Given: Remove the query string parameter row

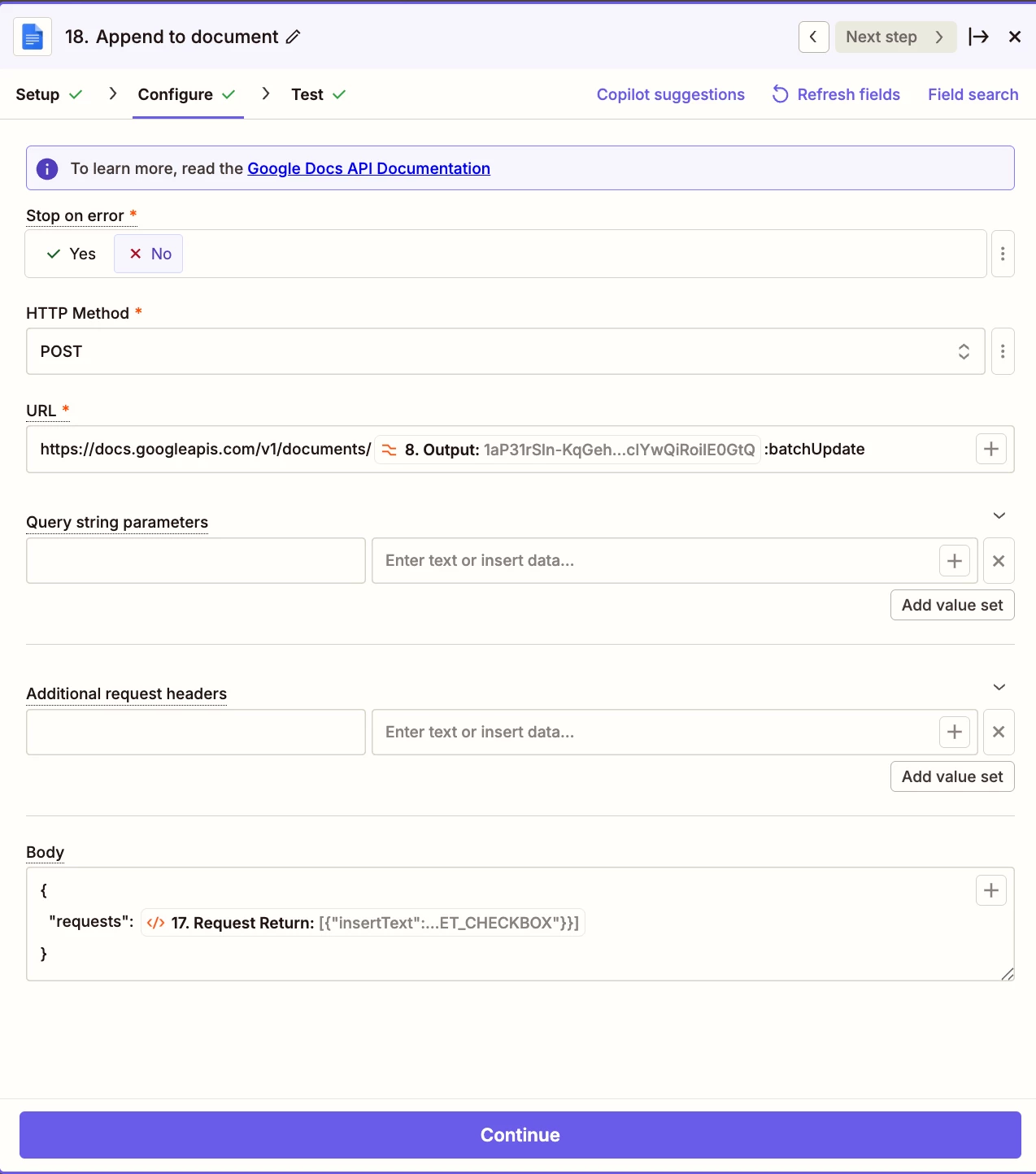Looking at the screenshot, I should coord(999,560).
